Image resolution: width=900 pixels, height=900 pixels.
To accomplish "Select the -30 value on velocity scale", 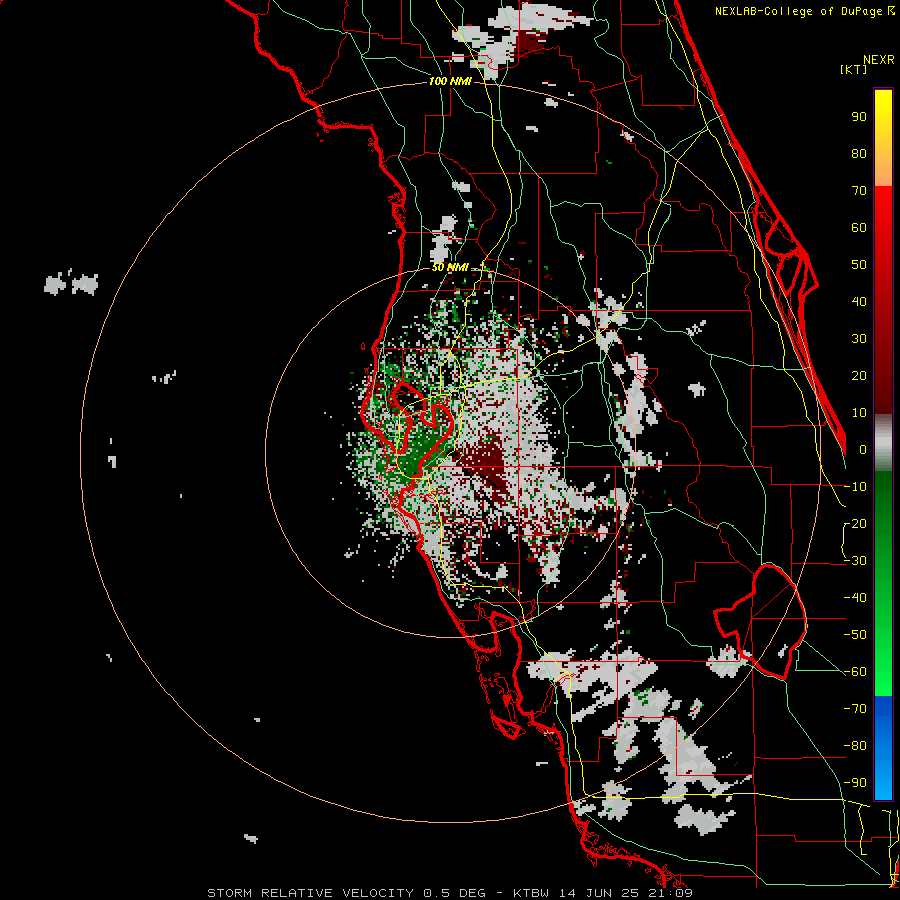I will coord(855,561).
